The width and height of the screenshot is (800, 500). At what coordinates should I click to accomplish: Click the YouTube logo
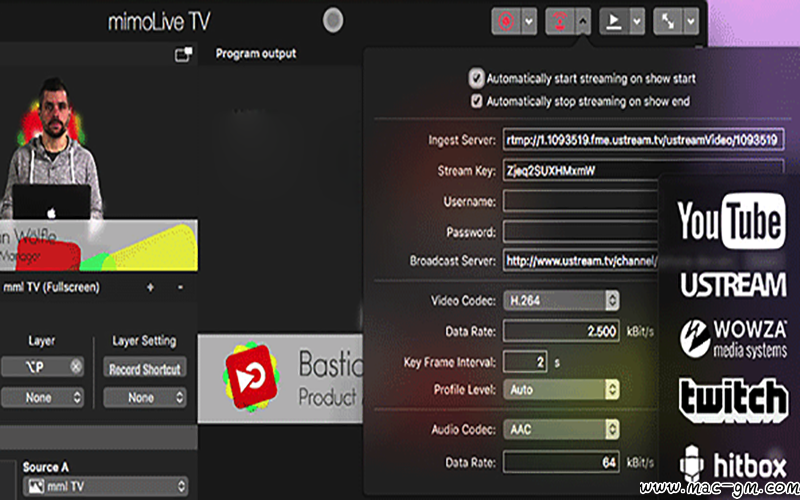click(732, 220)
